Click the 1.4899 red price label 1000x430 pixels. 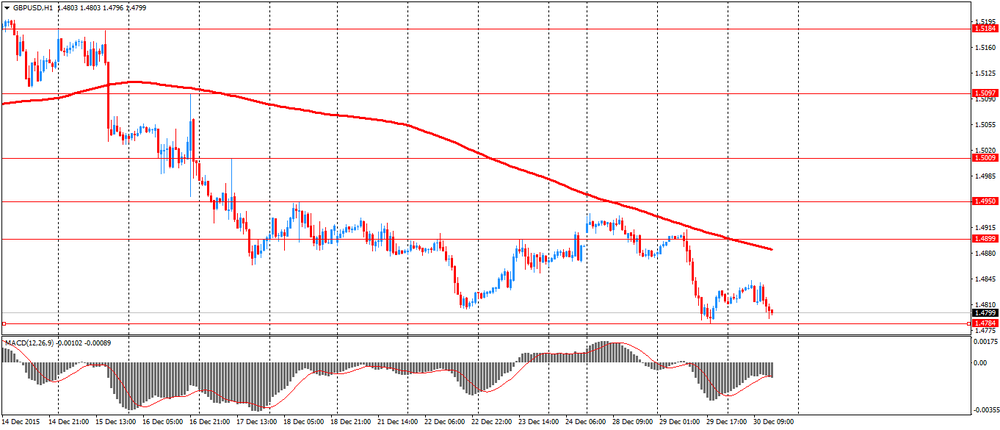pos(983,239)
